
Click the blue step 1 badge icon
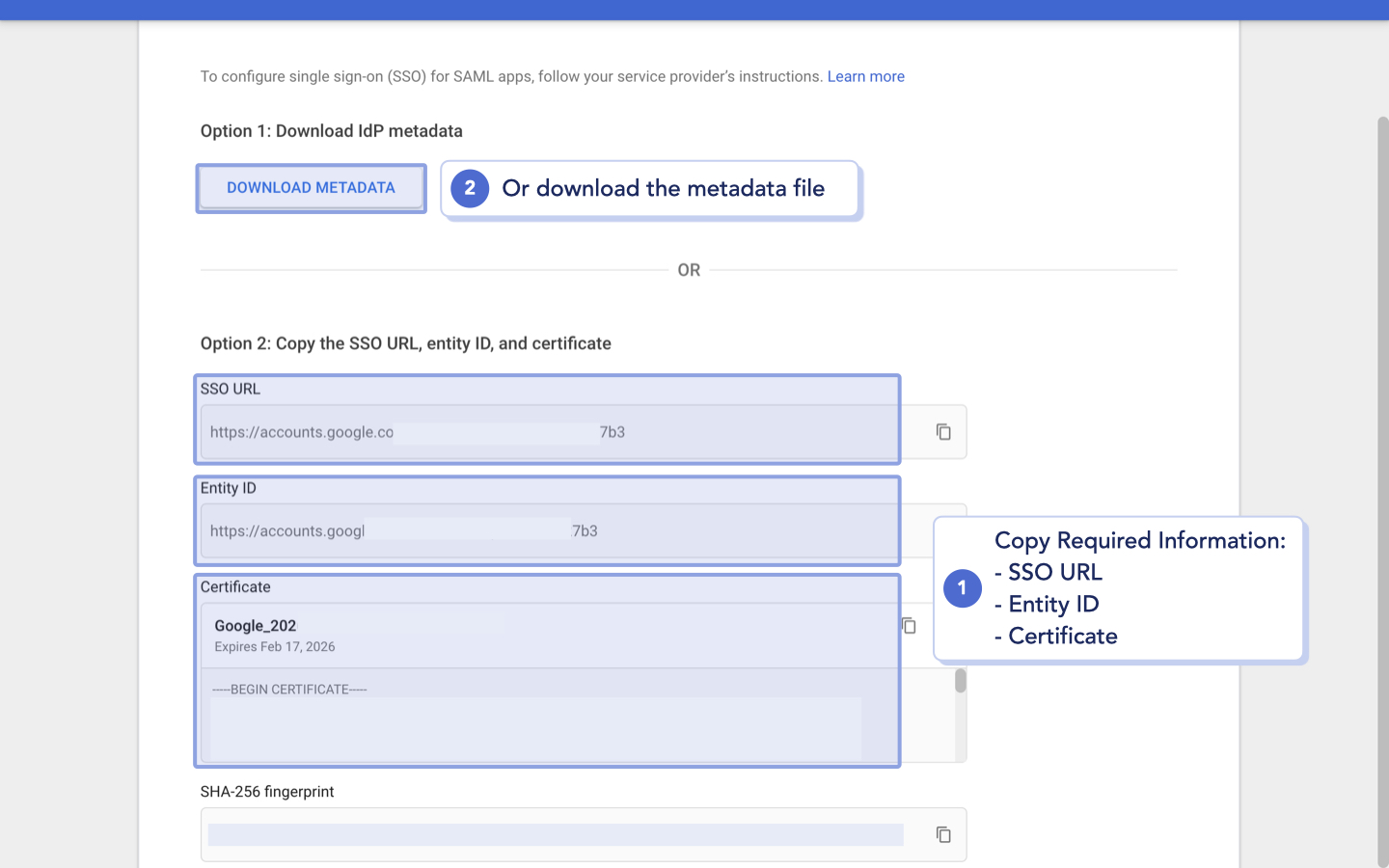pos(962,588)
